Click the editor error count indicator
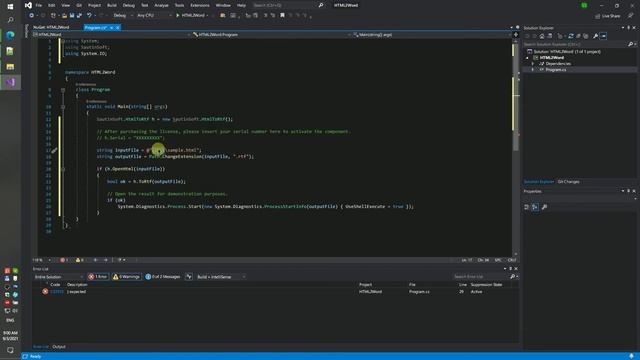 [x=64, y=260]
